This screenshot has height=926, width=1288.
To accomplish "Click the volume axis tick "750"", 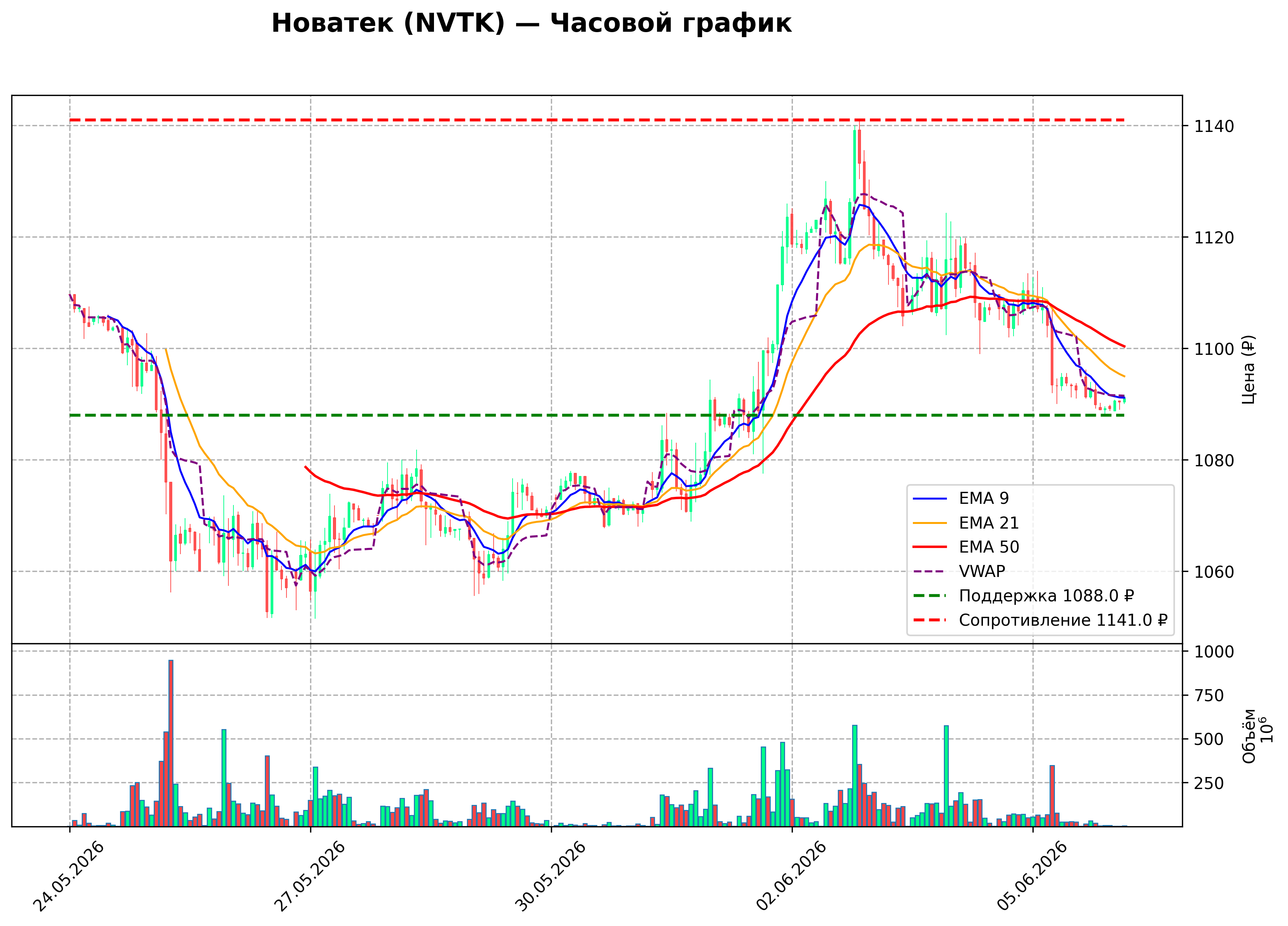I will (1209, 695).
